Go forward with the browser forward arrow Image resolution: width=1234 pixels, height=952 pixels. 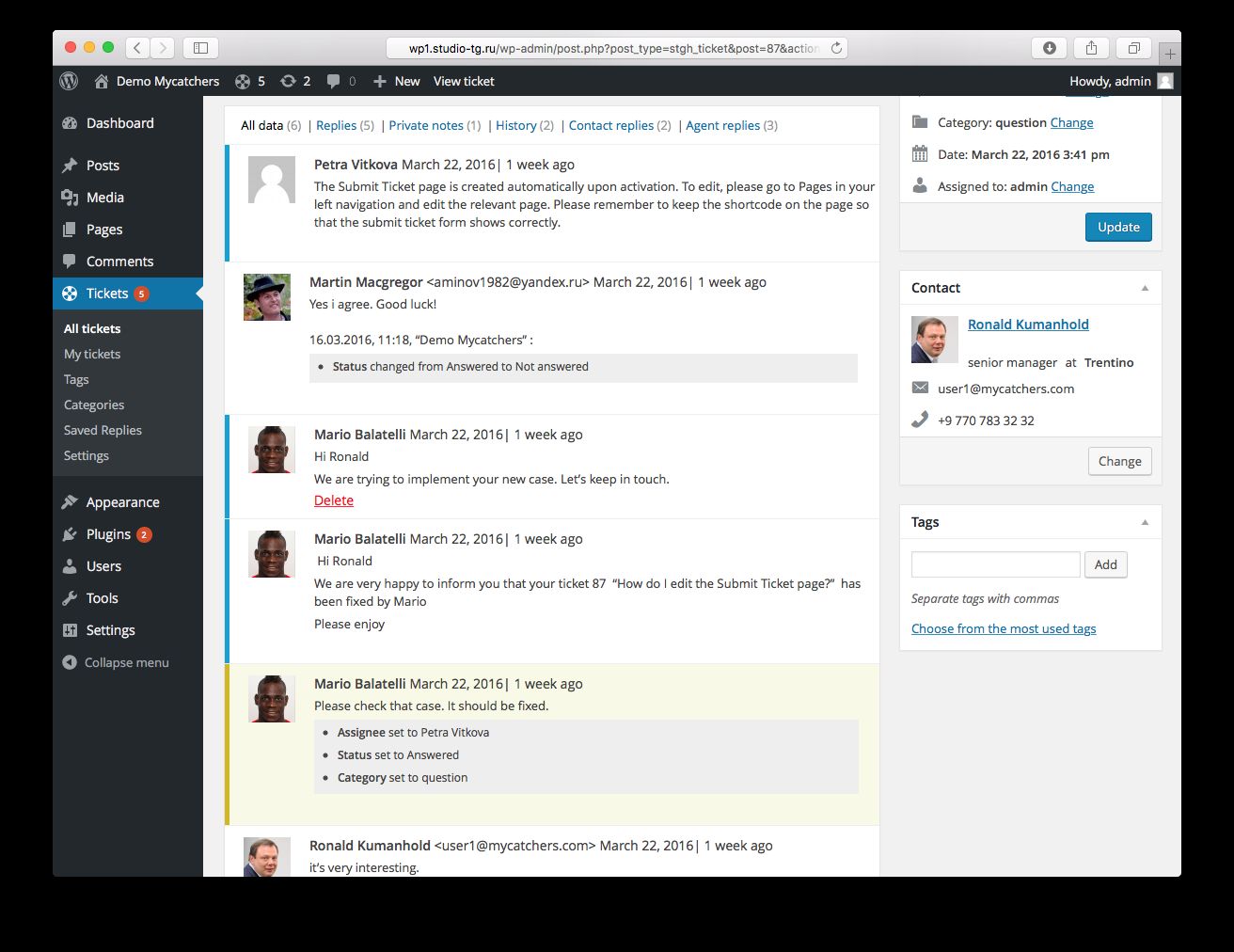[x=163, y=48]
